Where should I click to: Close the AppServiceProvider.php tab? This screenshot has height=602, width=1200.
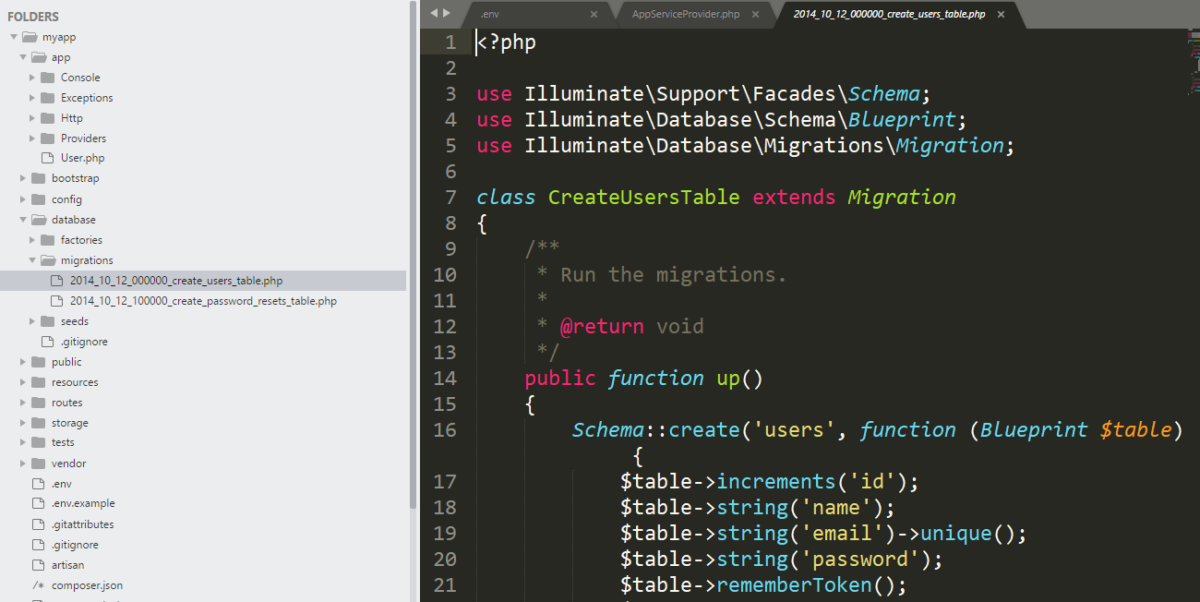[x=755, y=14]
